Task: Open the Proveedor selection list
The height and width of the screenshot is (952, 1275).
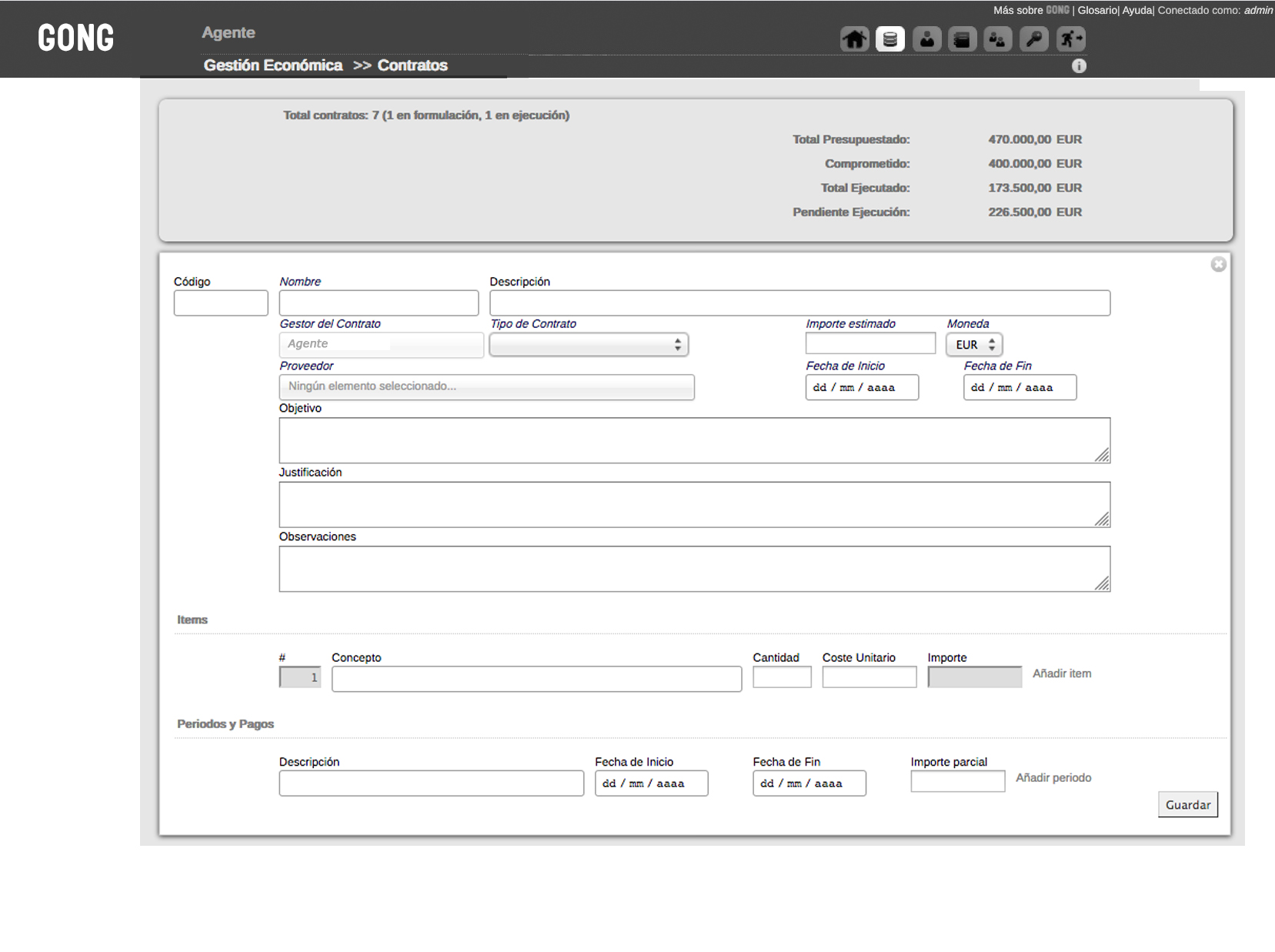Action: [486, 386]
